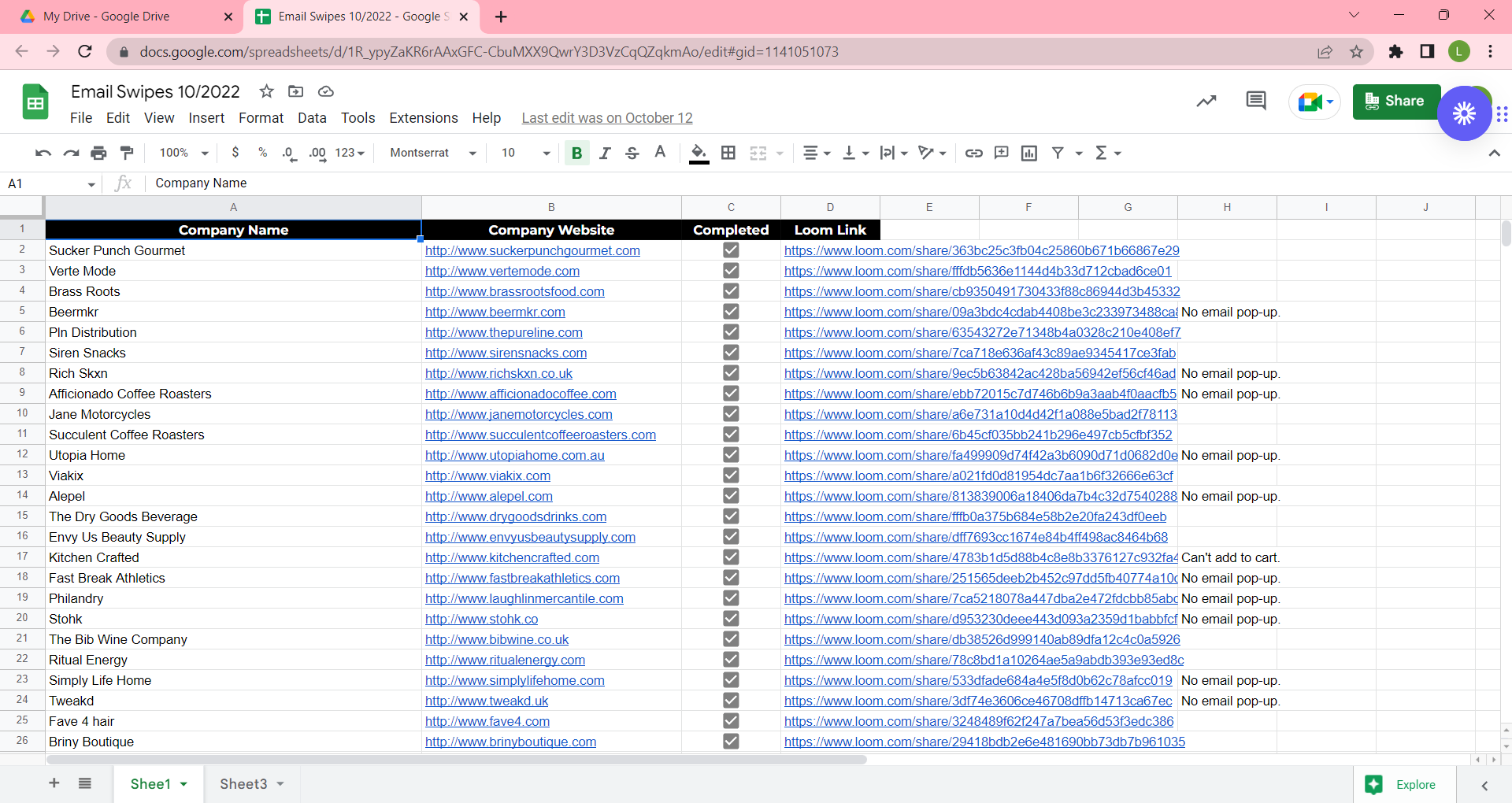This screenshot has height=803, width=1512.
Task: Format as currency with the dollar icon
Action: 235,153
